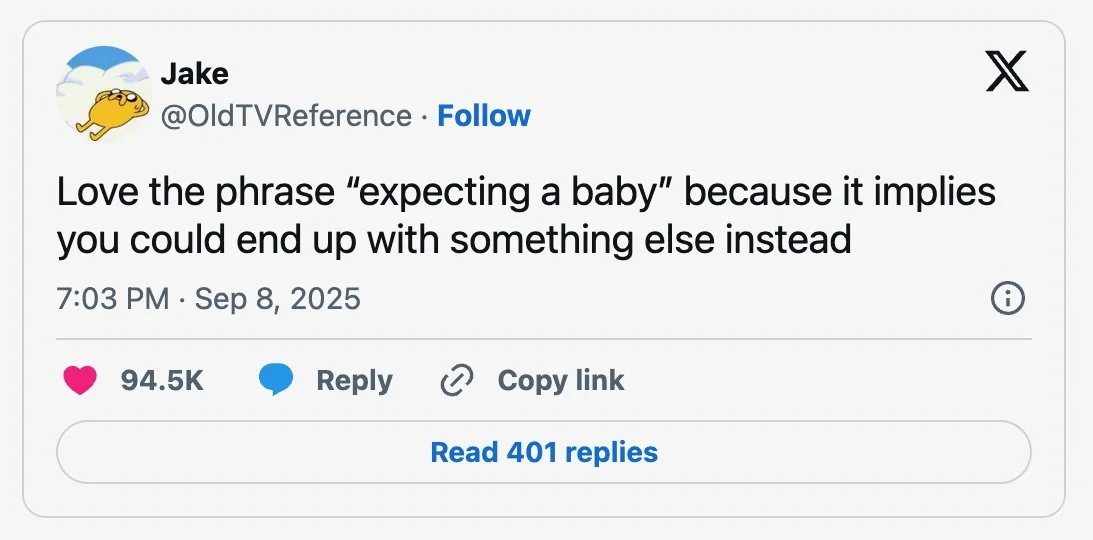
Task: Select the Copy link text
Action: pos(560,380)
